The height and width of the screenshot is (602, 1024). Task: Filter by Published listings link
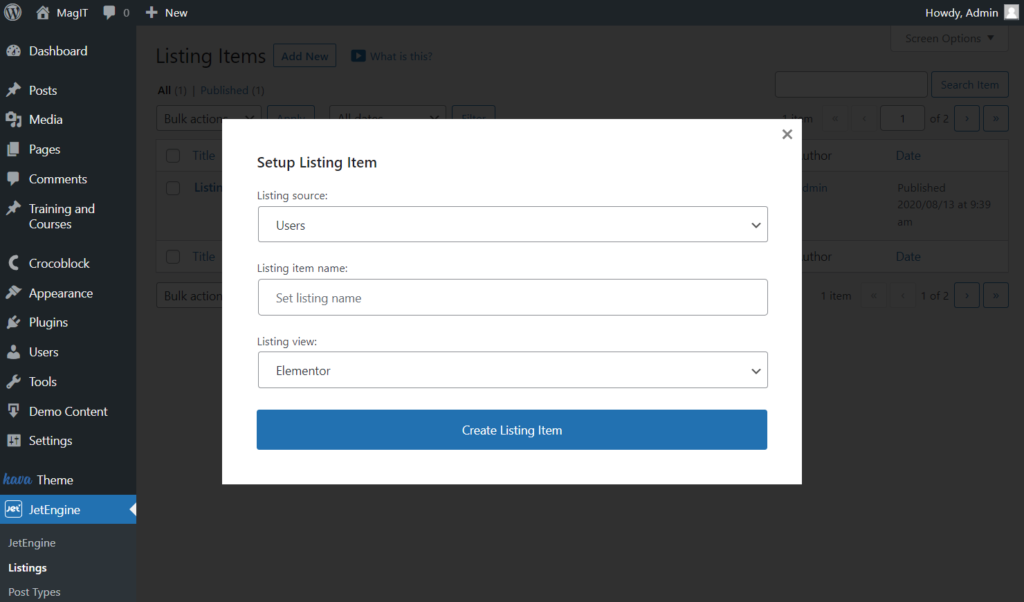[x=224, y=90]
